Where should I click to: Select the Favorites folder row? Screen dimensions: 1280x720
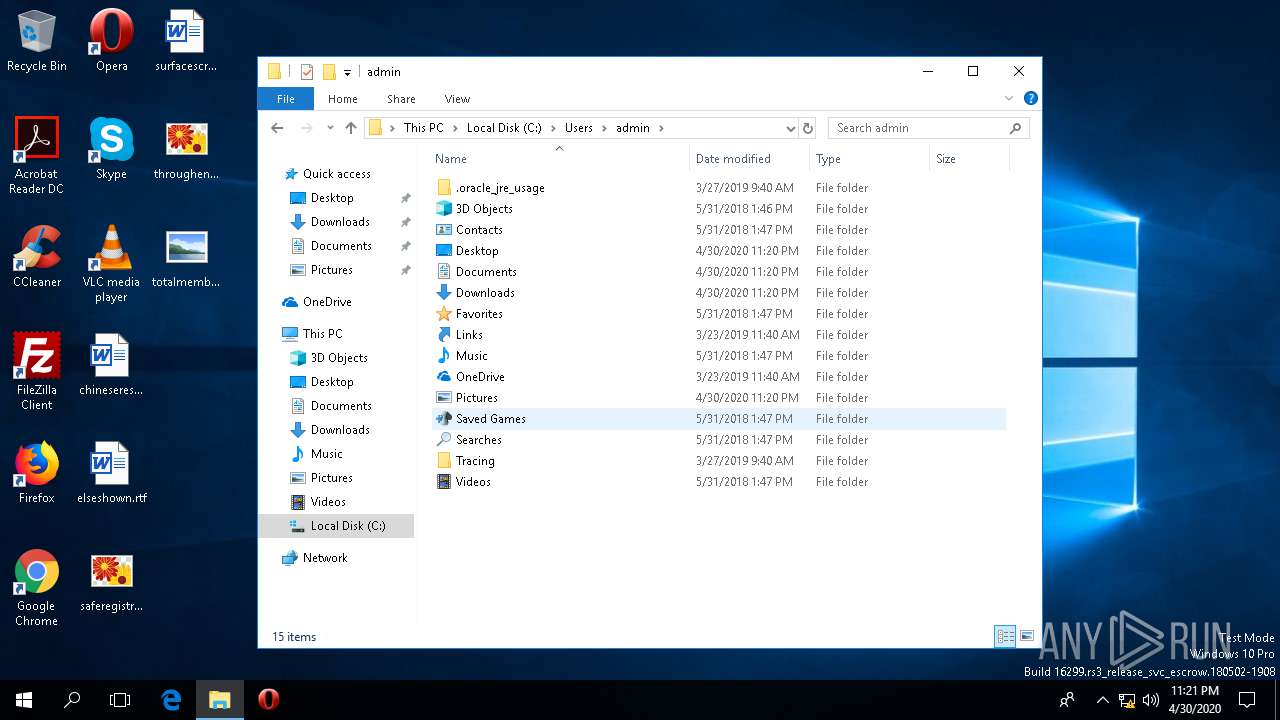pyautogui.click(x=719, y=314)
